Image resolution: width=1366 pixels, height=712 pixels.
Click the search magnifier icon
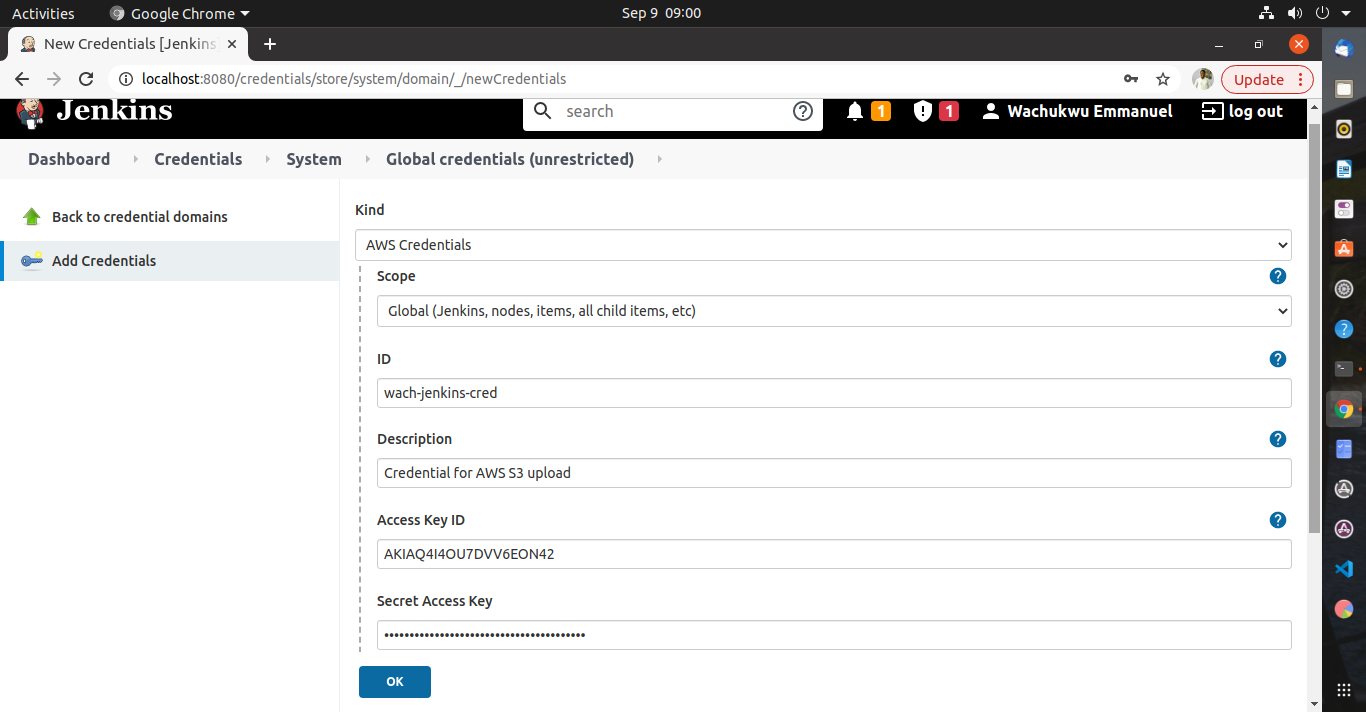click(x=543, y=111)
